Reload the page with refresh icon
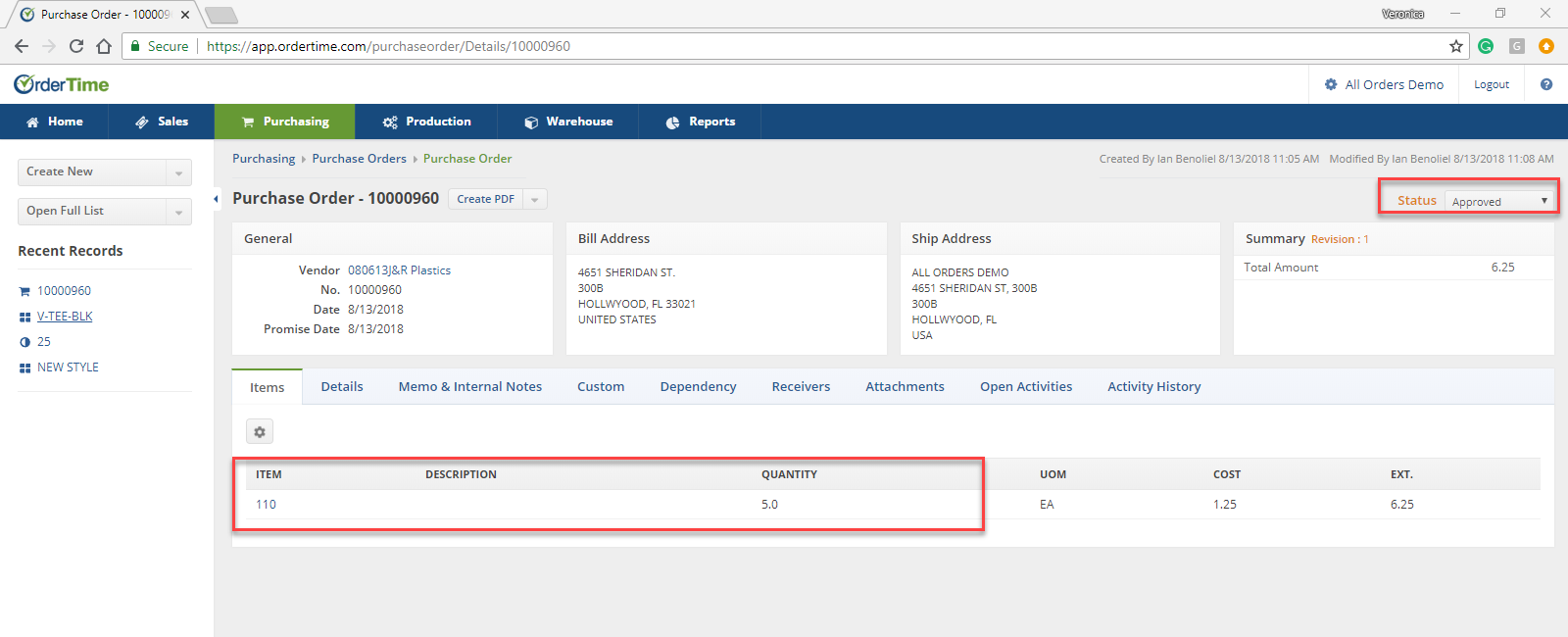The image size is (1568, 637). (76, 46)
